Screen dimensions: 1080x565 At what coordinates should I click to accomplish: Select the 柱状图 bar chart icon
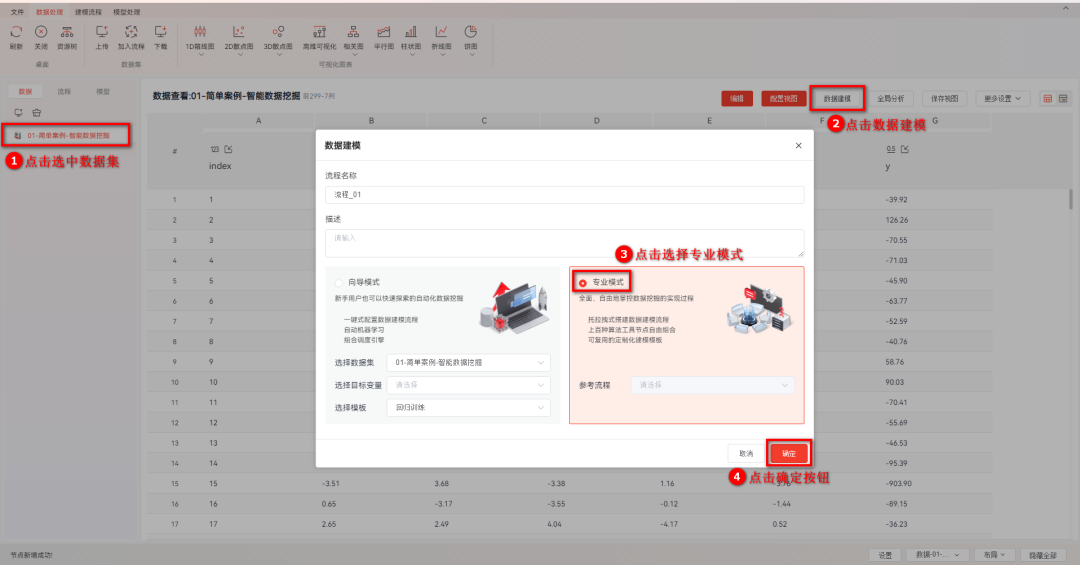[411, 32]
